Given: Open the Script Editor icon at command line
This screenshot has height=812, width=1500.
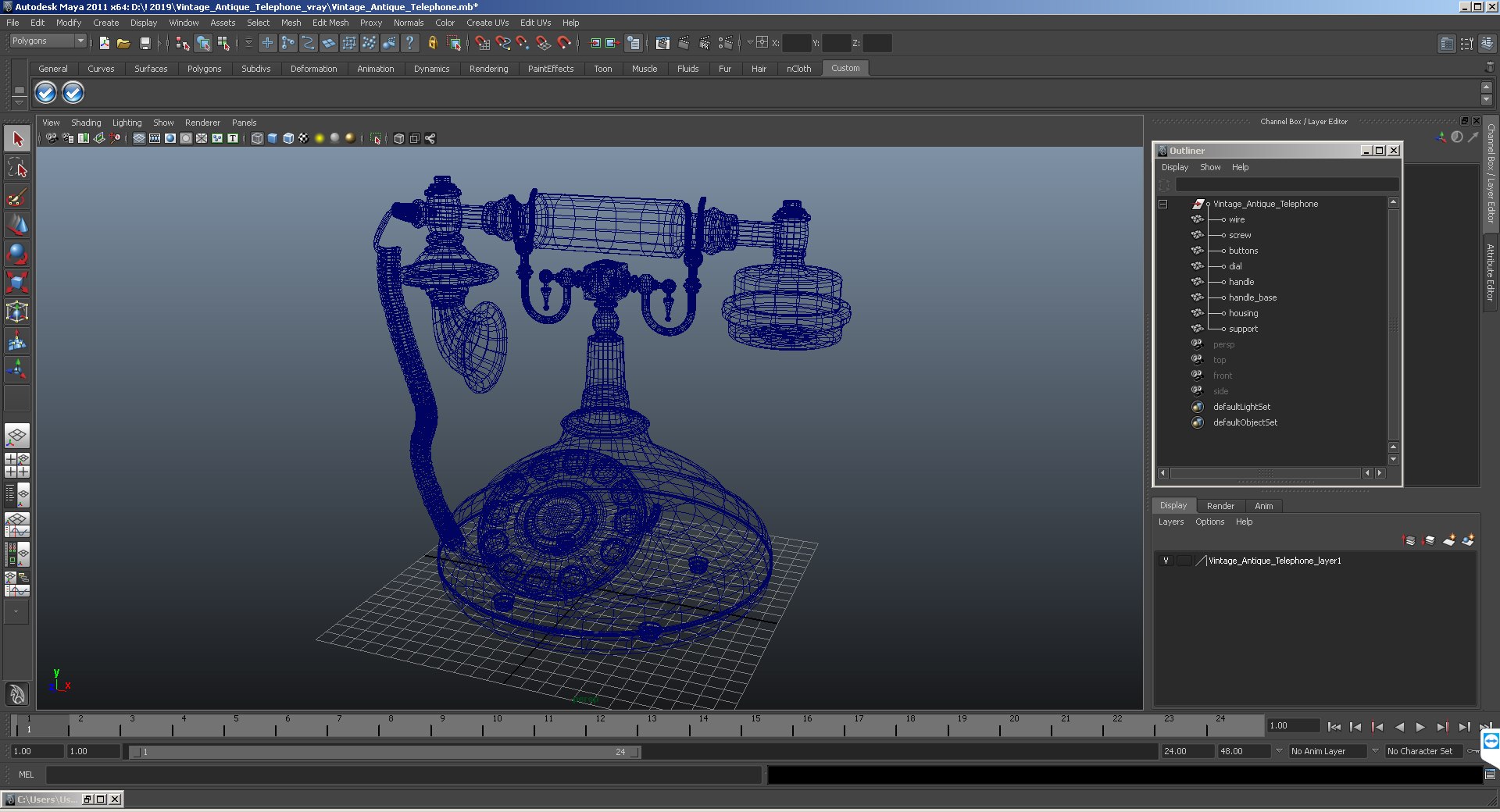Looking at the screenshot, I should (1490, 775).
